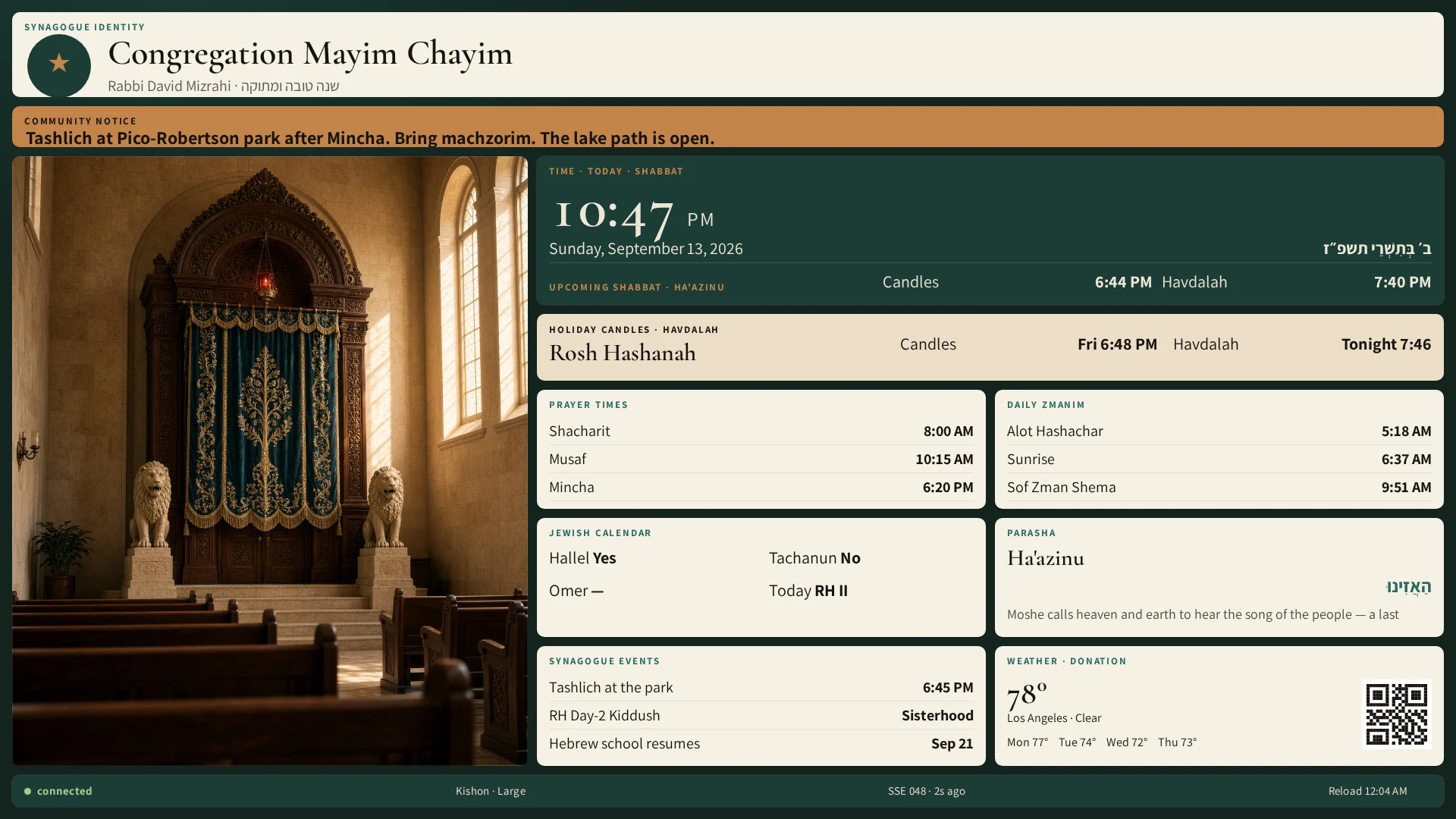Click the green connected status dot
Image resolution: width=1456 pixels, height=819 pixels.
pyautogui.click(x=28, y=791)
